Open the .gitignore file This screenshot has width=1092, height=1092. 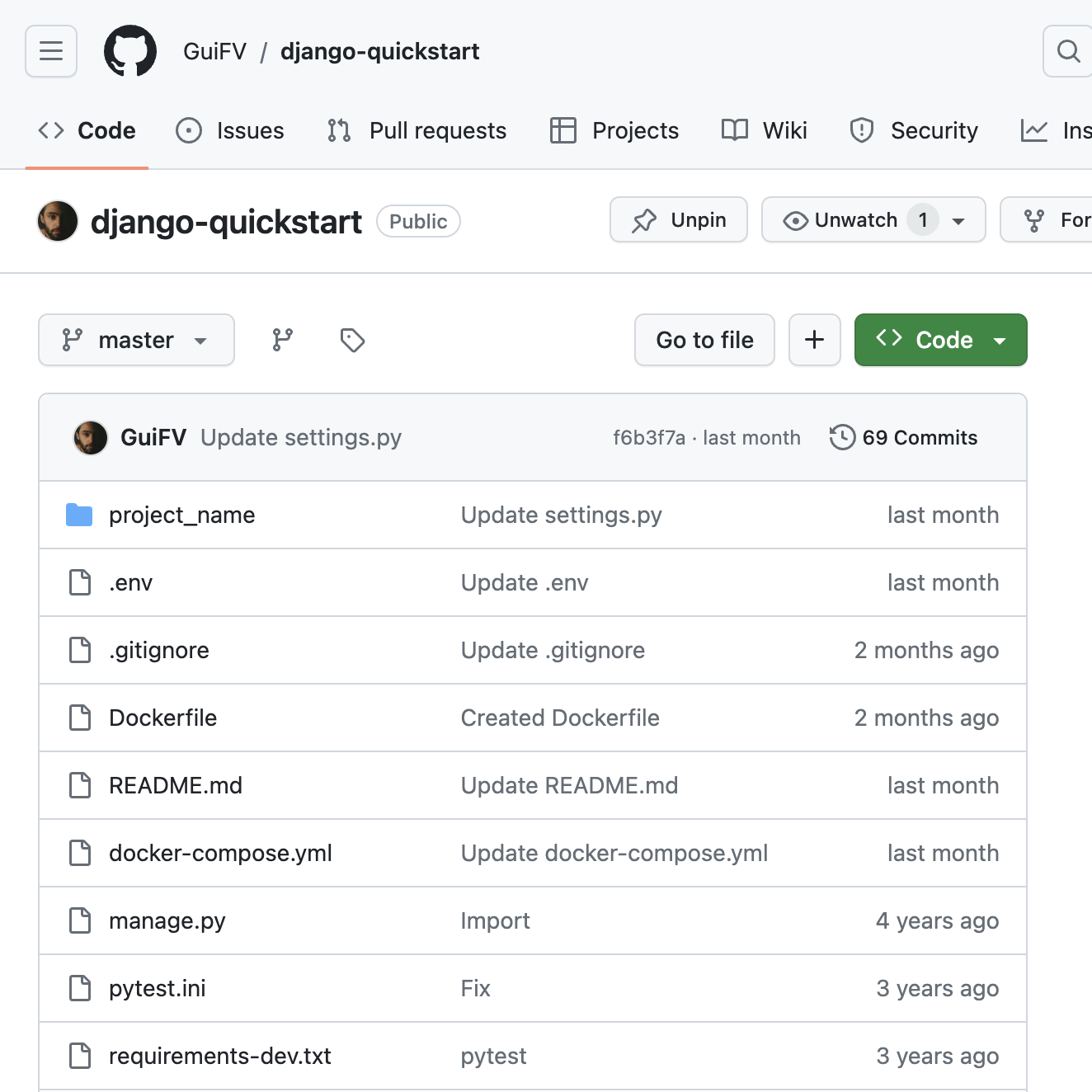[x=159, y=651]
